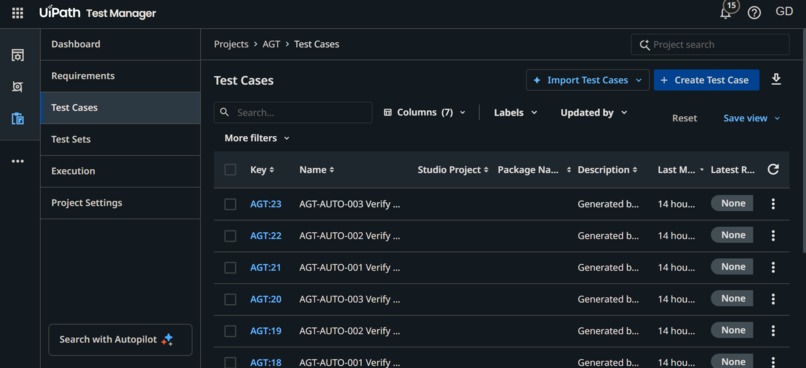Click Reset filters
Image resolution: width=806 pixels, height=368 pixels.
coord(684,118)
